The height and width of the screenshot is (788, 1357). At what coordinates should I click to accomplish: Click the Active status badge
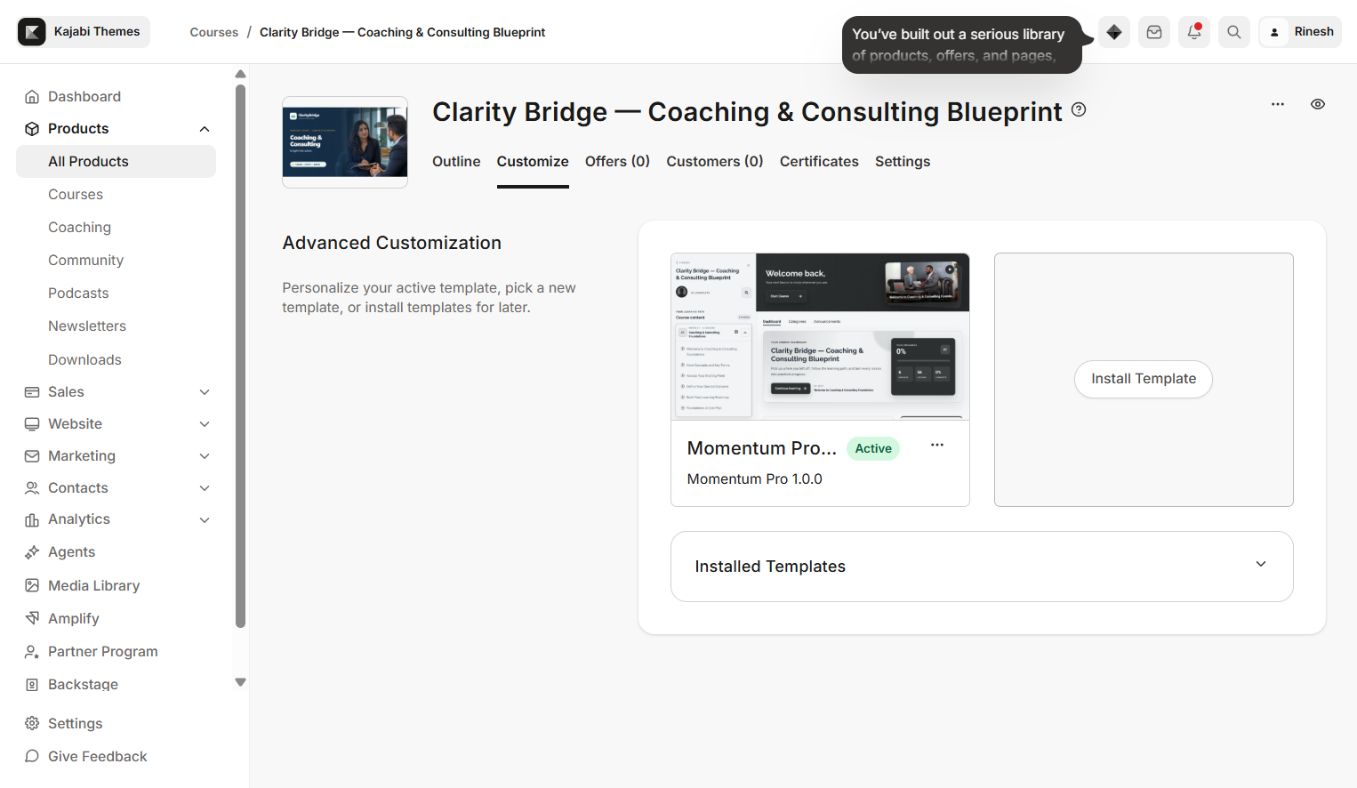pos(873,449)
